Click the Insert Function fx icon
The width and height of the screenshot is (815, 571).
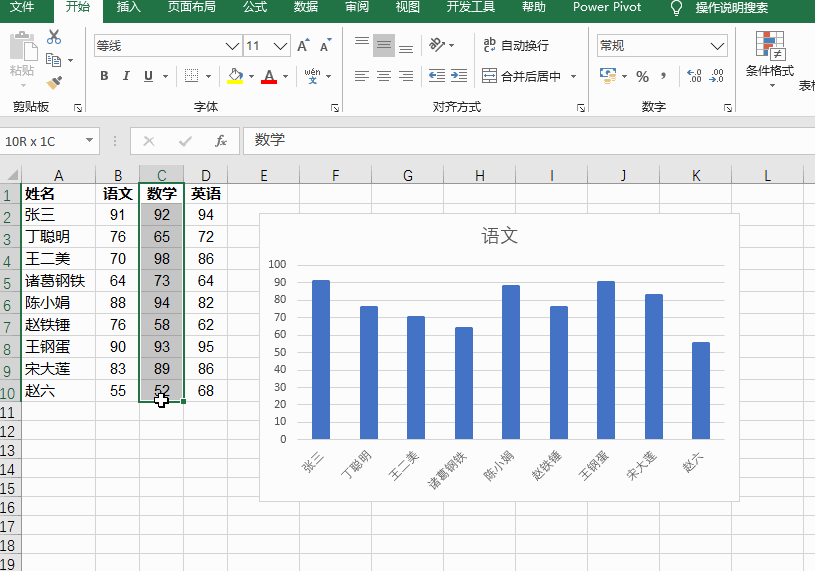click(x=221, y=141)
